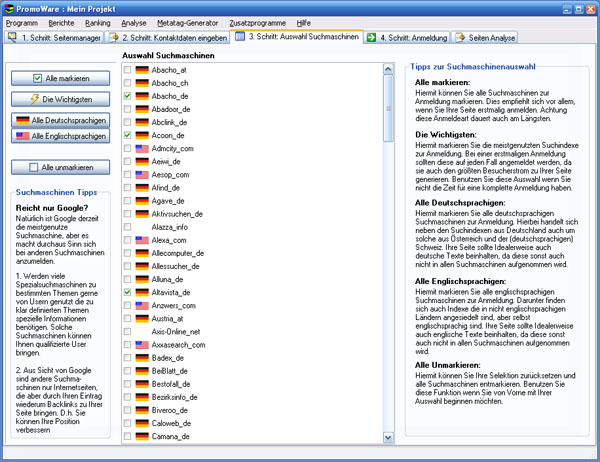Click the green arrow Anmeldung tab icon
This screenshot has width=600, height=462.
[x=371, y=38]
